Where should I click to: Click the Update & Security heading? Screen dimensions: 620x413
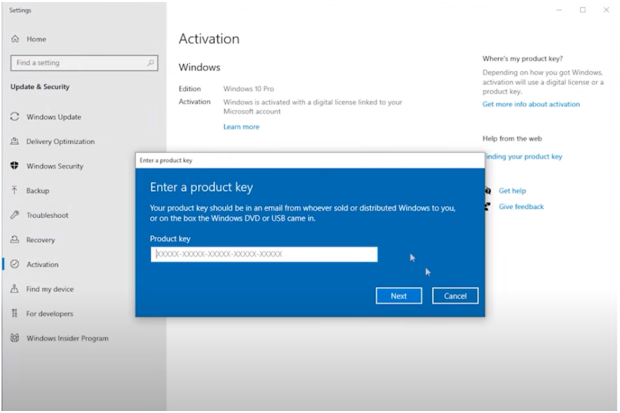click(40, 87)
